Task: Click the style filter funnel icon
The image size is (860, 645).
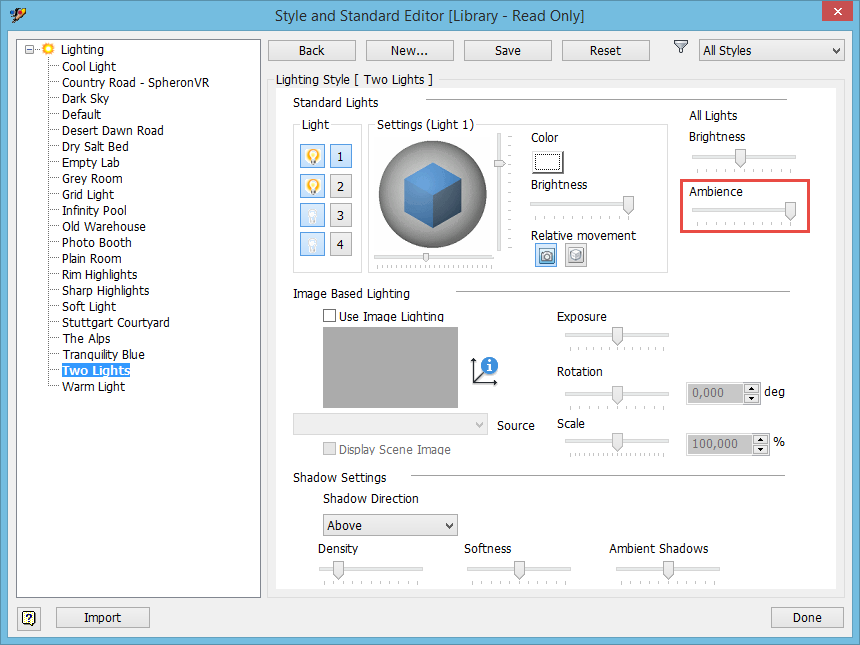Action: pos(681,48)
